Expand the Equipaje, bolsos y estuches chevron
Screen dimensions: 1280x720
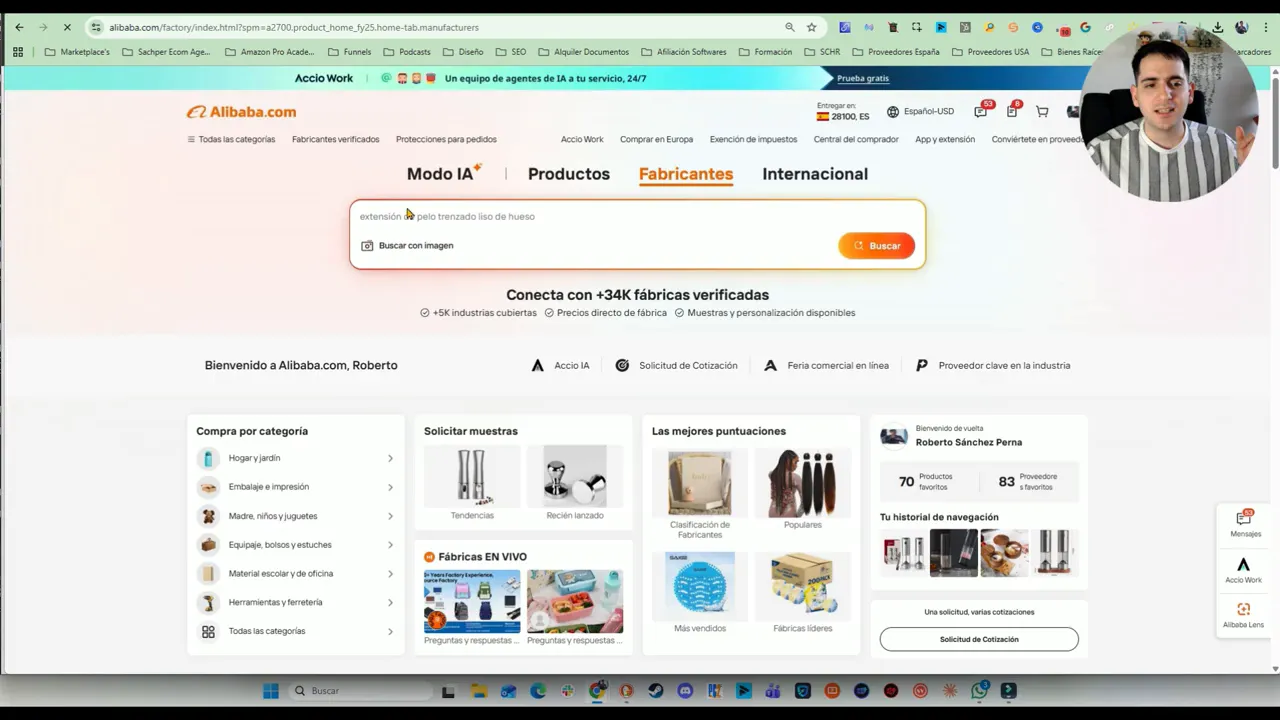(390, 545)
